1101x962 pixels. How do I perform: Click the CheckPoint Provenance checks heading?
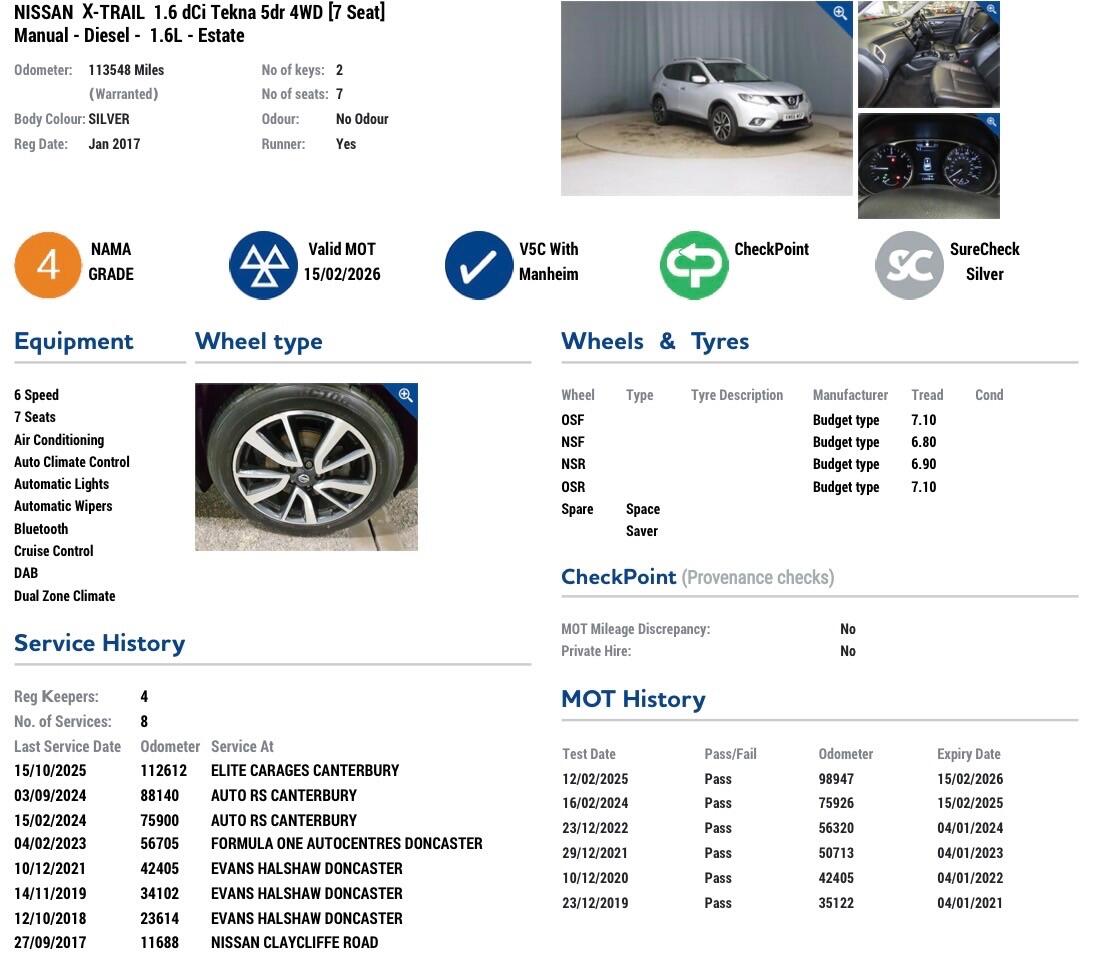[697, 577]
